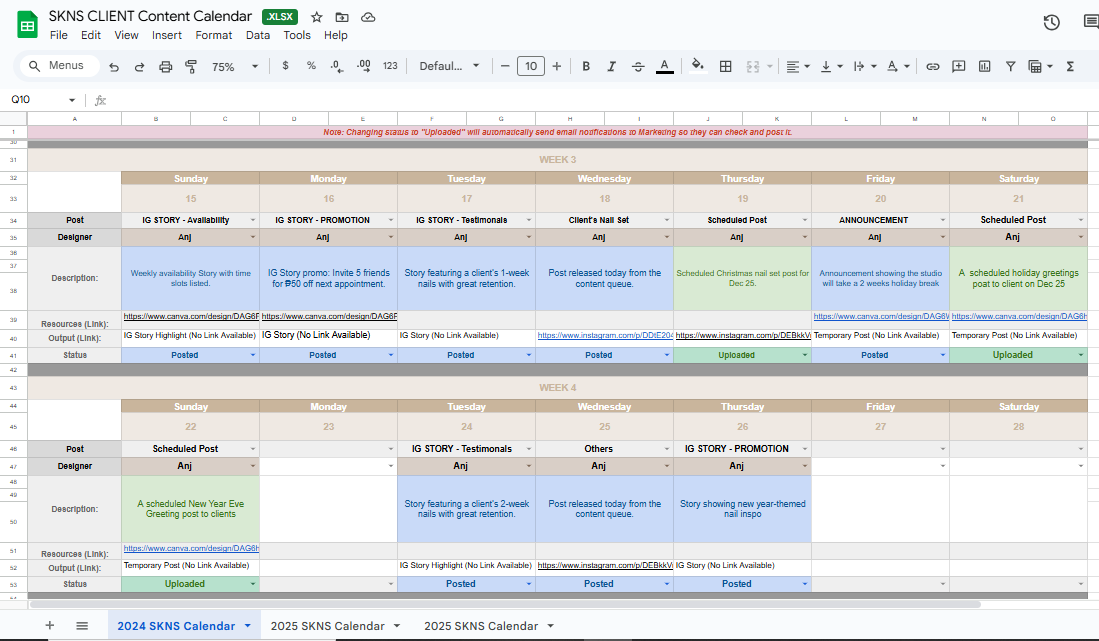Screen dimensions: 1099x641
Task: Click the font size input field
Action: [x=530, y=66]
